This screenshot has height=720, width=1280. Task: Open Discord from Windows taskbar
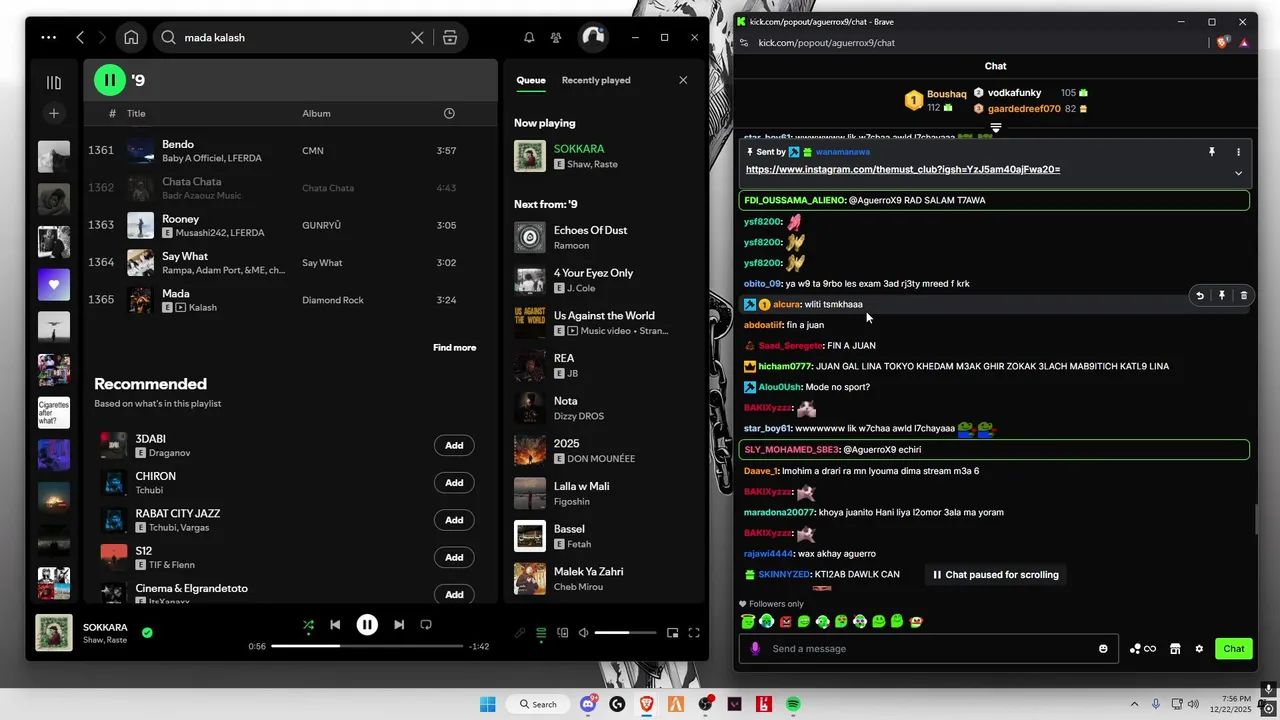click(588, 704)
